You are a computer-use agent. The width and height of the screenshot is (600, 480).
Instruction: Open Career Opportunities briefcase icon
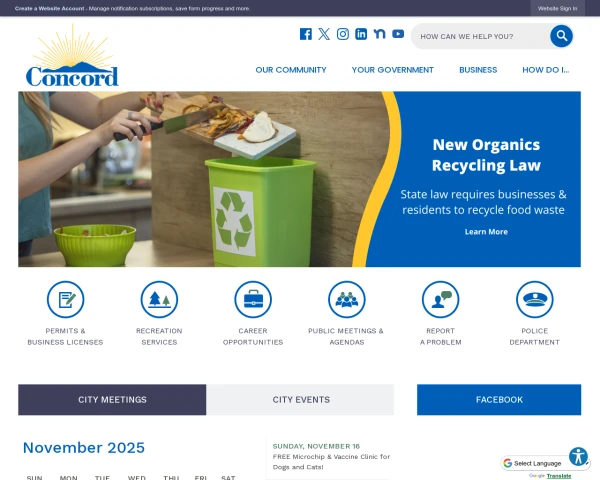(253, 299)
